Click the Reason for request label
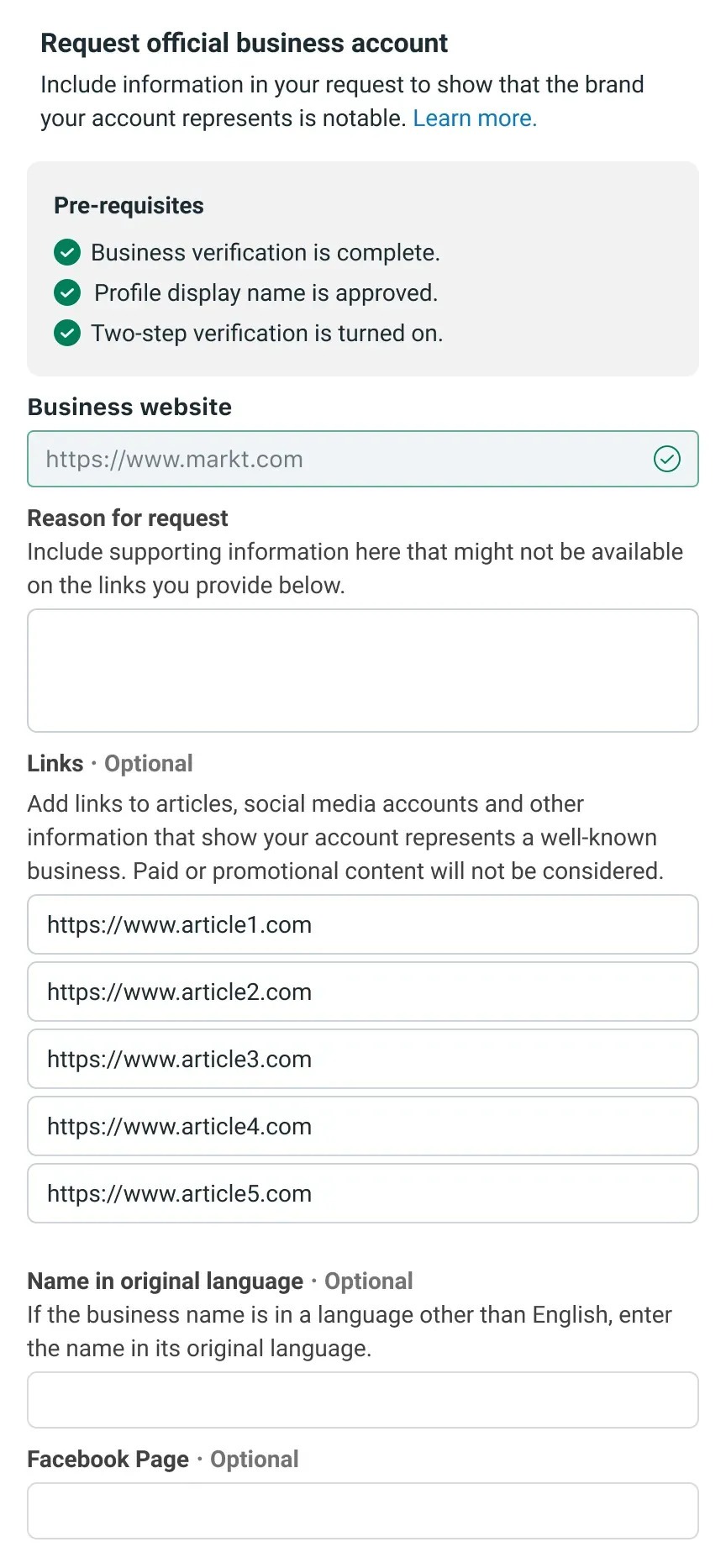This screenshot has width=726, height=1568. pos(128,518)
